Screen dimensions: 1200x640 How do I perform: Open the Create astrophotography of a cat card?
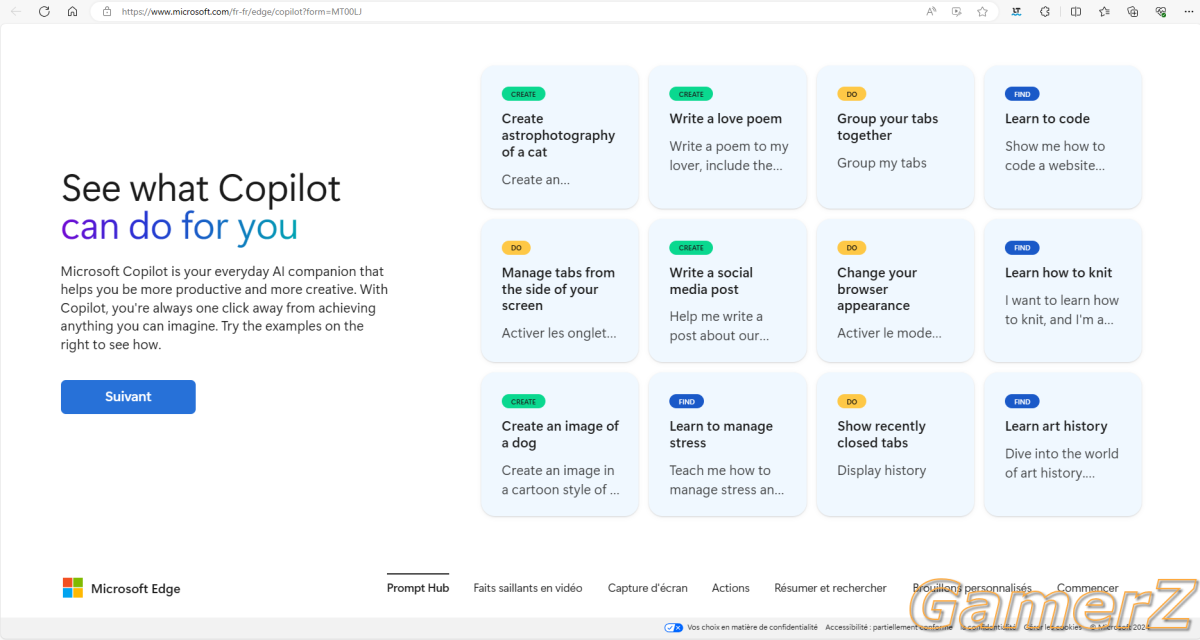(x=560, y=137)
